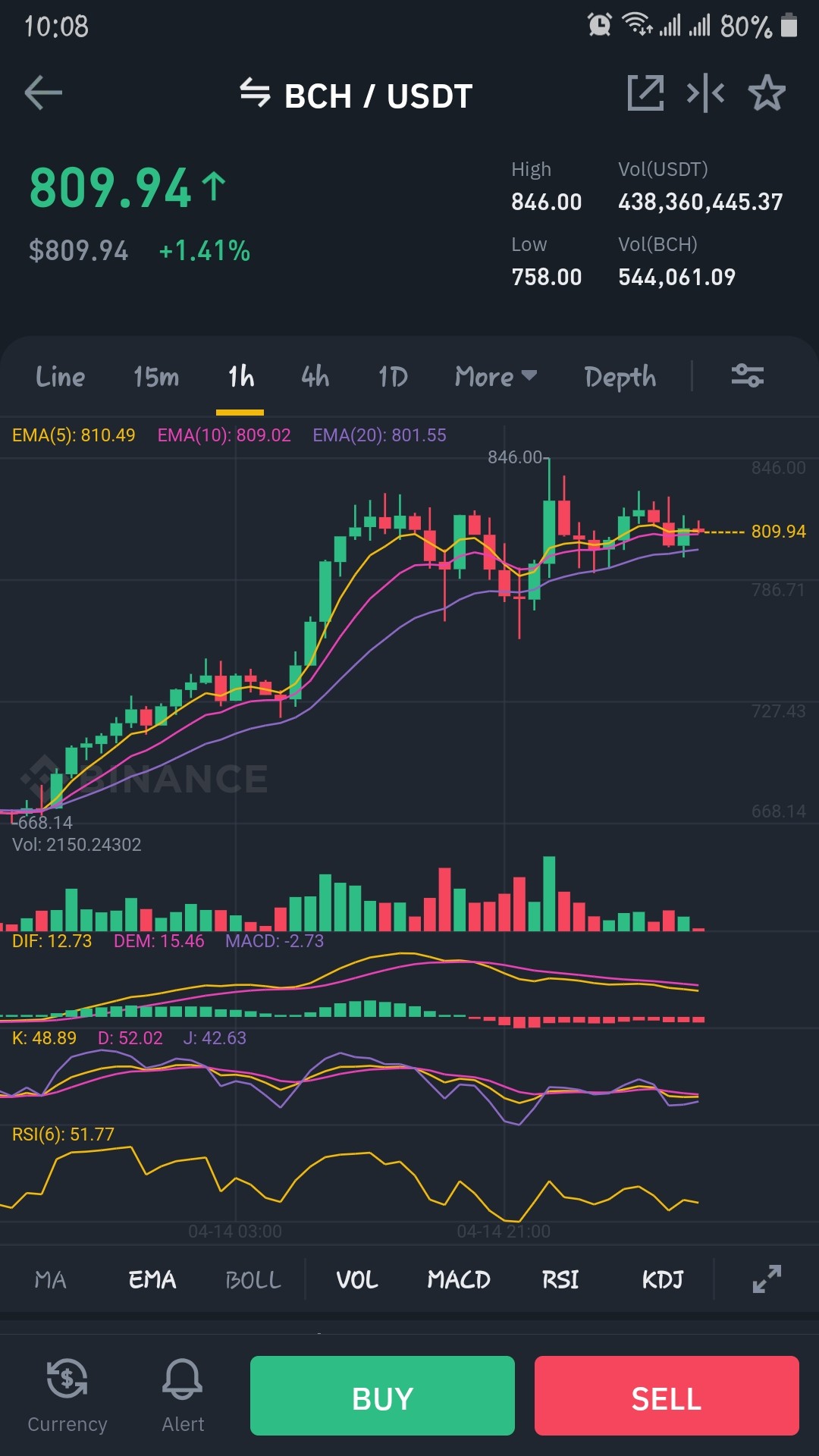Toggle the MA indicator
Viewport: 819px width, 1456px height.
[51, 1280]
